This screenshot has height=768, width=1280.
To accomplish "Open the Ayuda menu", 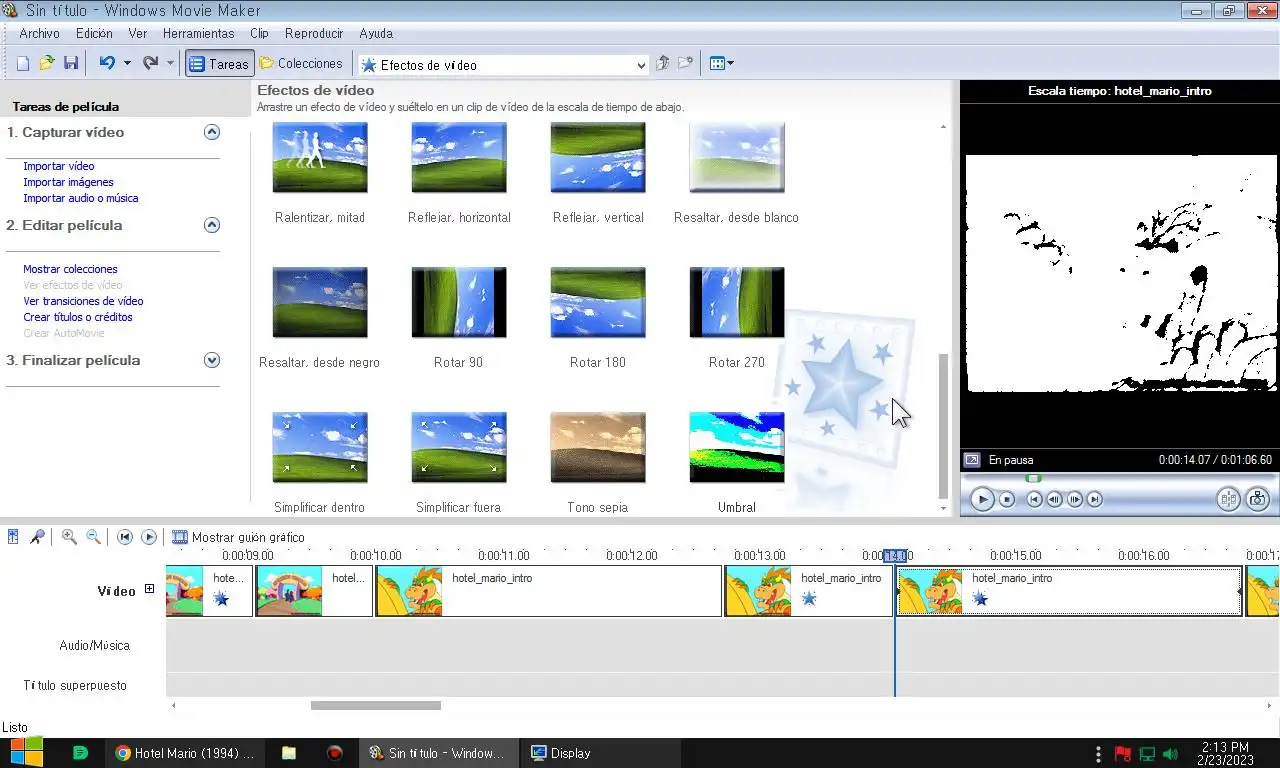I will 376,33.
